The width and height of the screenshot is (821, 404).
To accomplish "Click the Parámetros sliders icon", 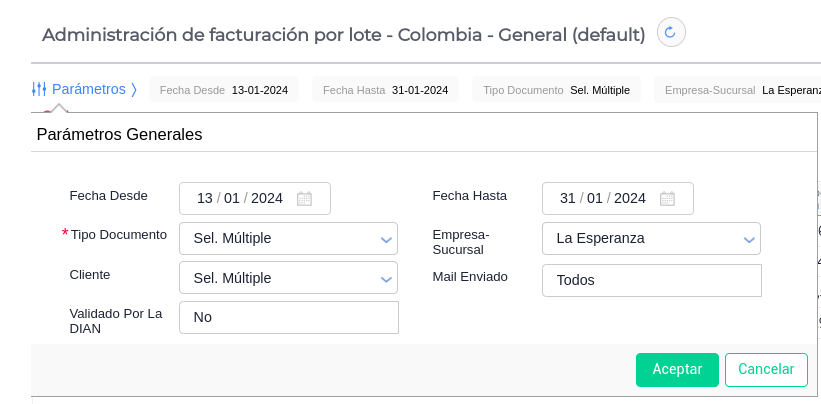I will 39,89.
